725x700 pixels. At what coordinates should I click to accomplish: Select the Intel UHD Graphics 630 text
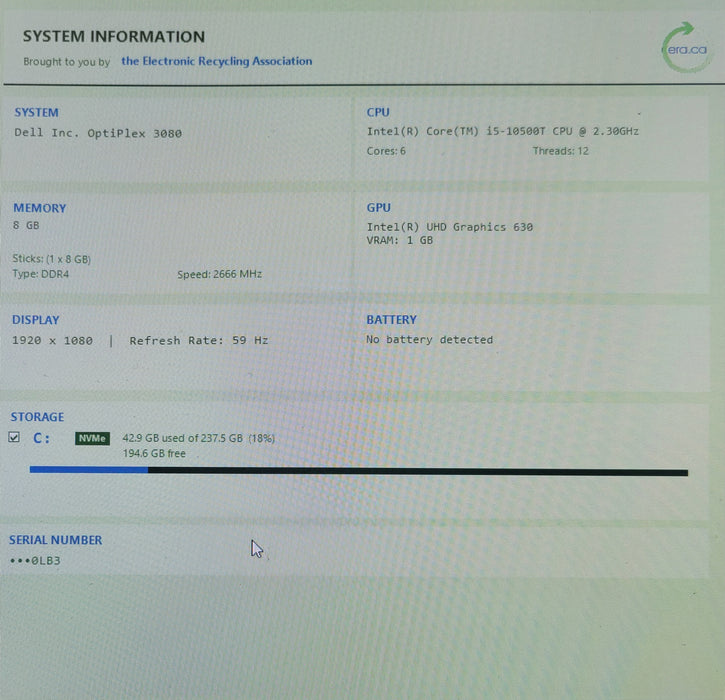pyautogui.click(x=449, y=227)
